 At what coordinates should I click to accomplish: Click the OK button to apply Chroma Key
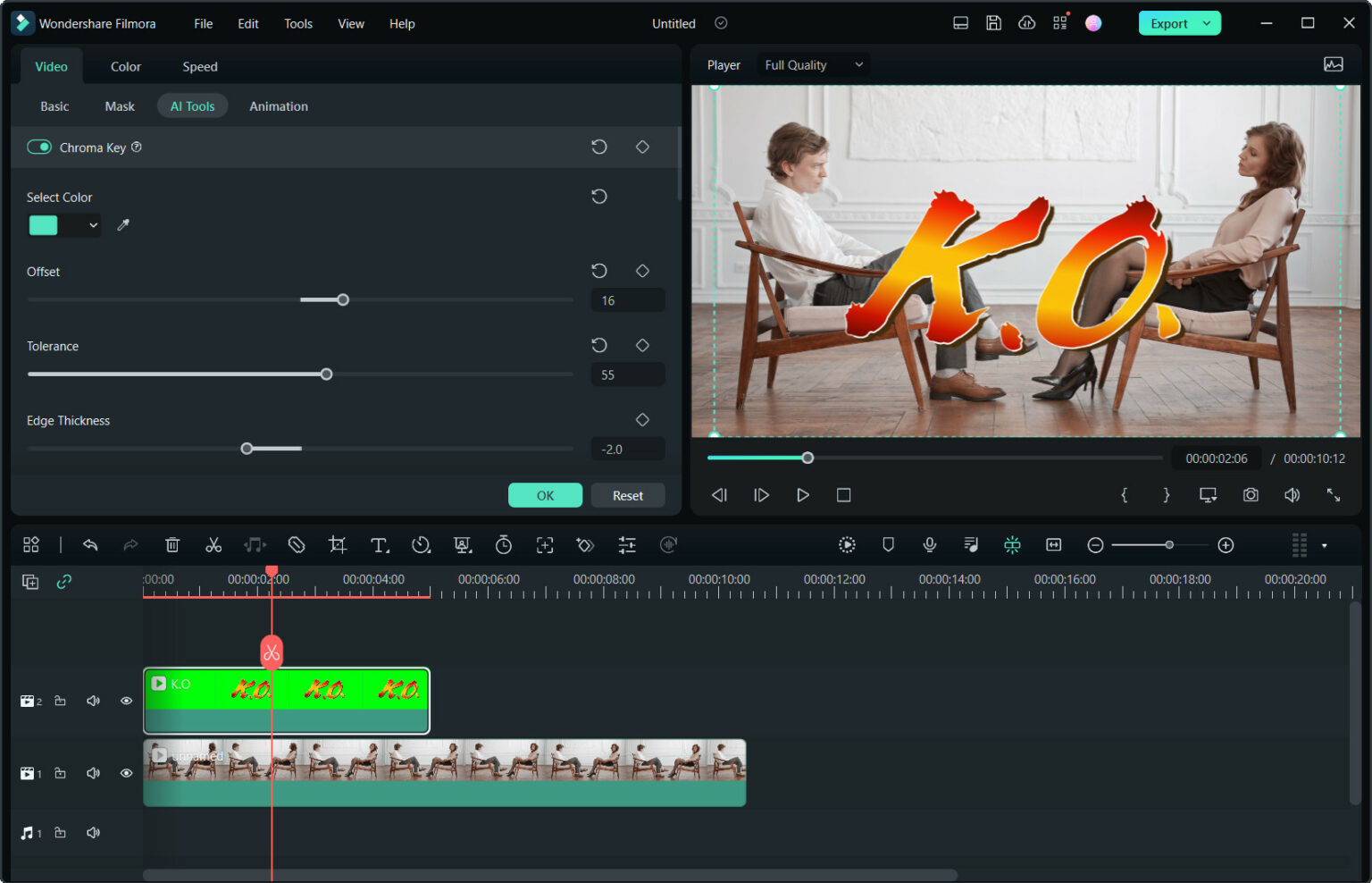click(x=545, y=494)
